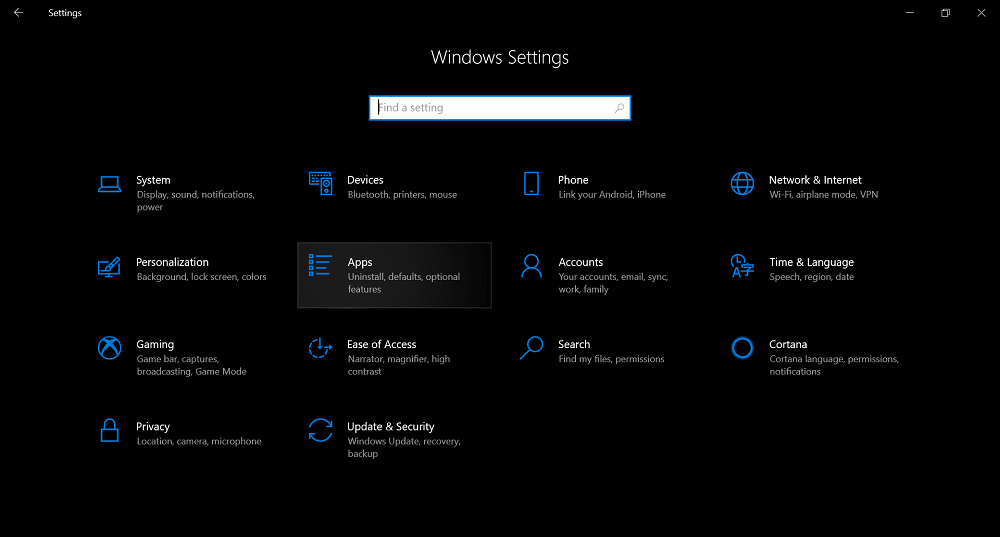This screenshot has height=537, width=1000.
Task: Go back with the back arrow
Action: coord(18,13)
